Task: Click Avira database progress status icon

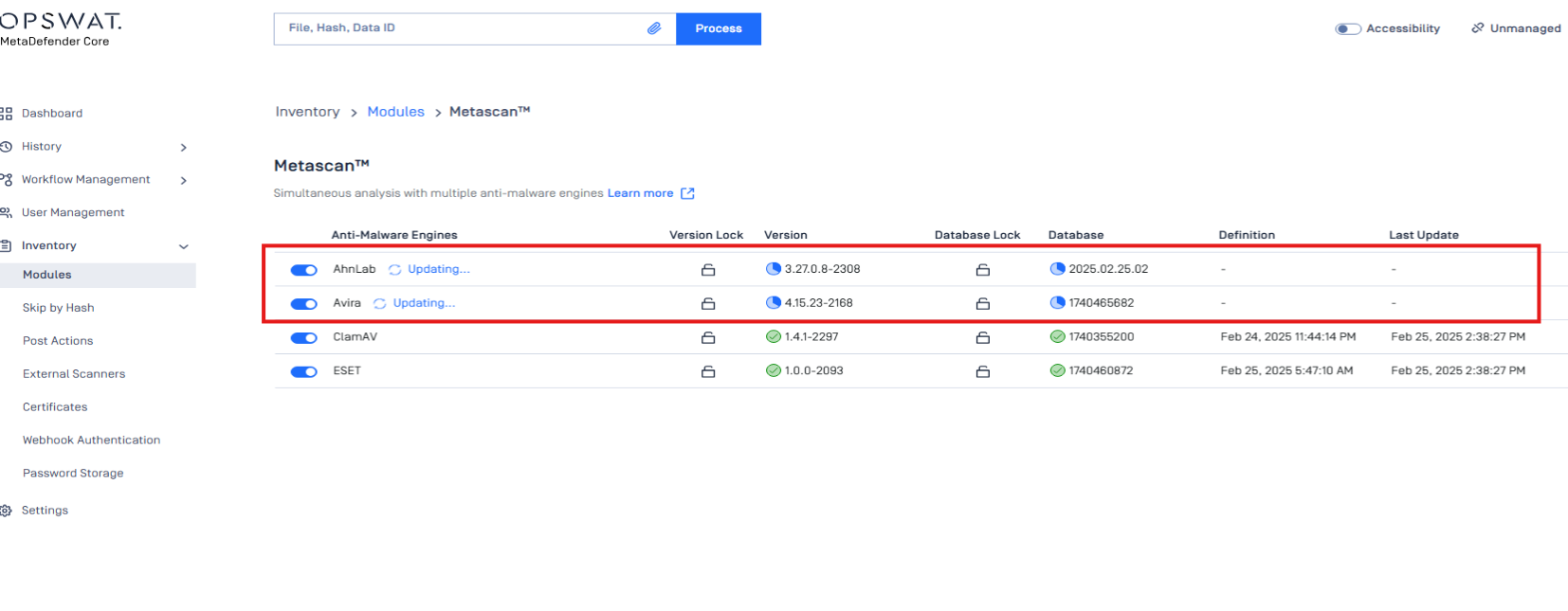Action: pos(1058,303)
